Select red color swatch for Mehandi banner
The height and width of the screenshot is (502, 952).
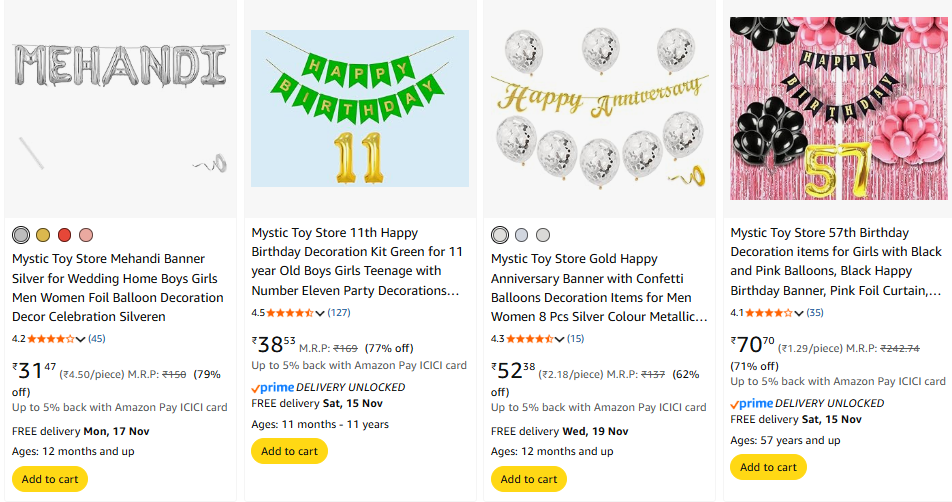(64, 235)
